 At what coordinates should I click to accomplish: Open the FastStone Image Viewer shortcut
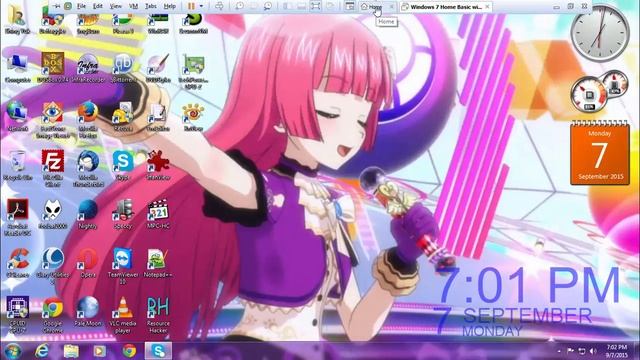(53, 120)
